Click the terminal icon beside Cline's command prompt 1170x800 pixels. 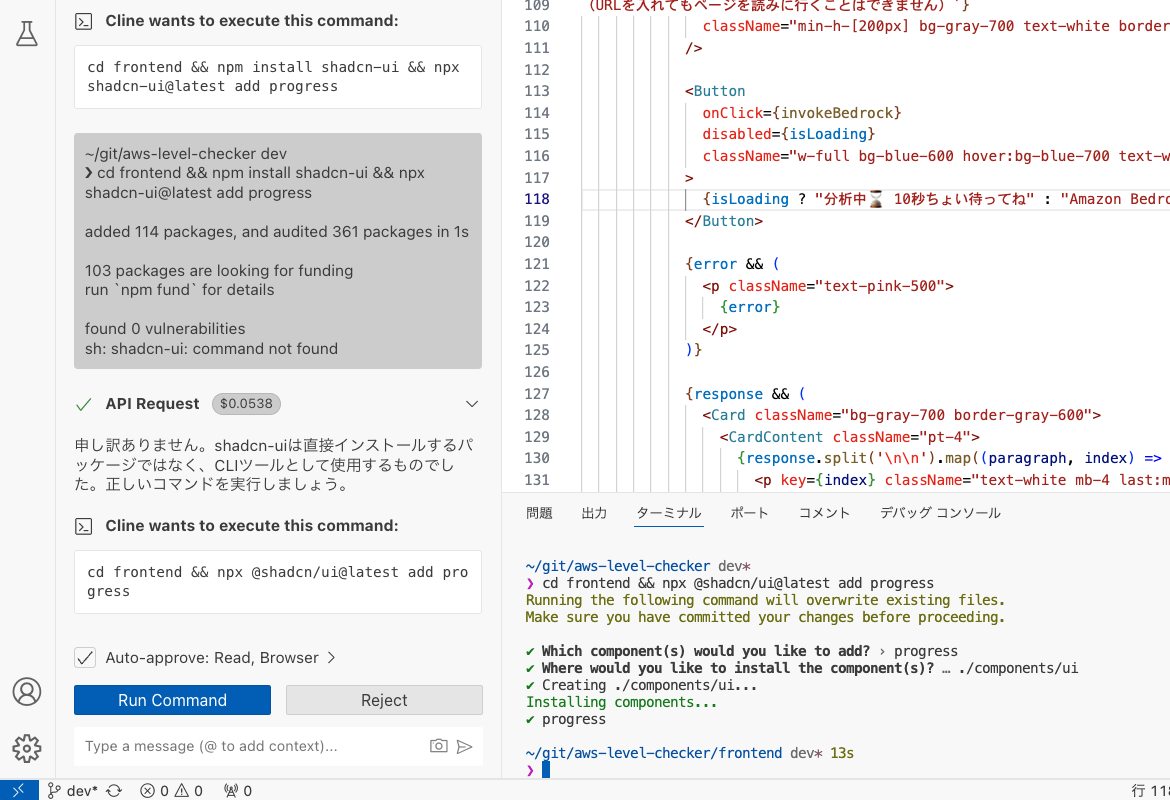pyautogui.click(x=84, y=525)
